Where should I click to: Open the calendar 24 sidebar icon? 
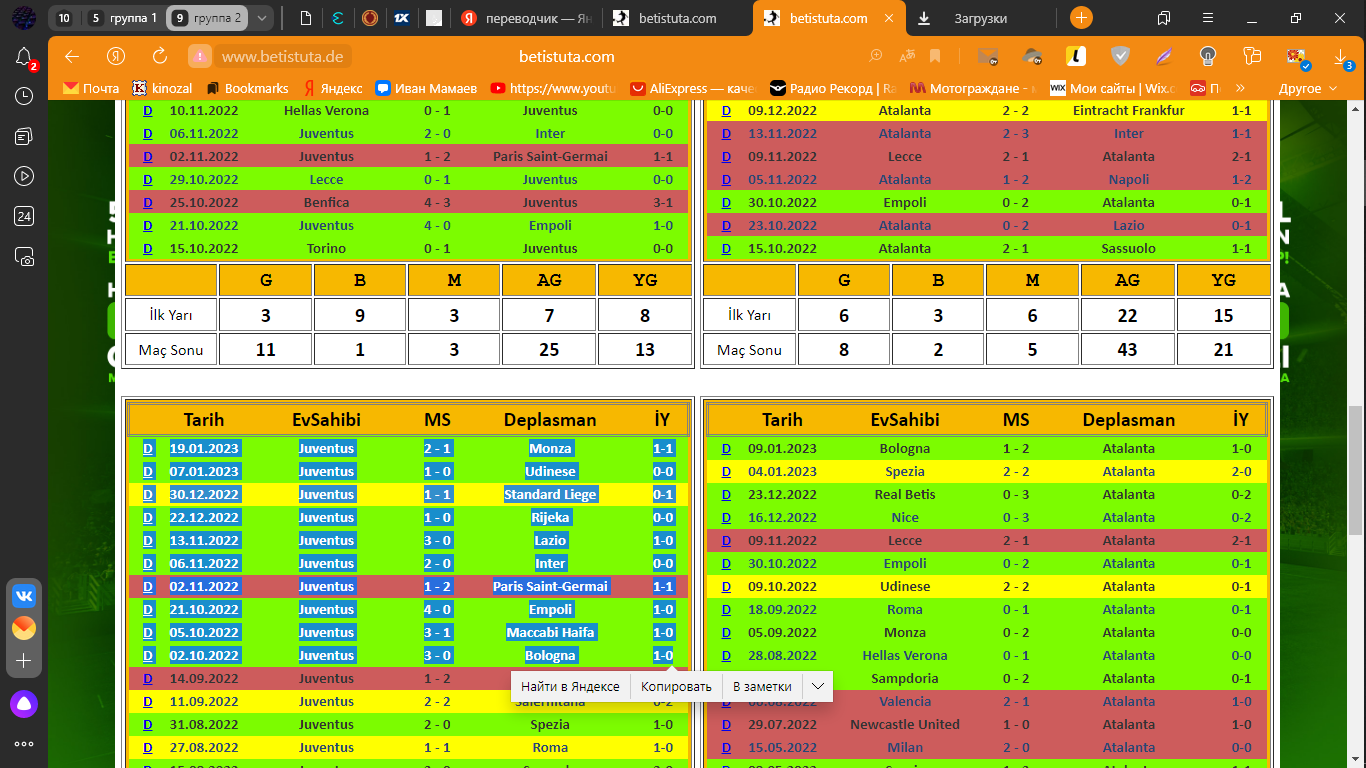click(x=24, y=216)
